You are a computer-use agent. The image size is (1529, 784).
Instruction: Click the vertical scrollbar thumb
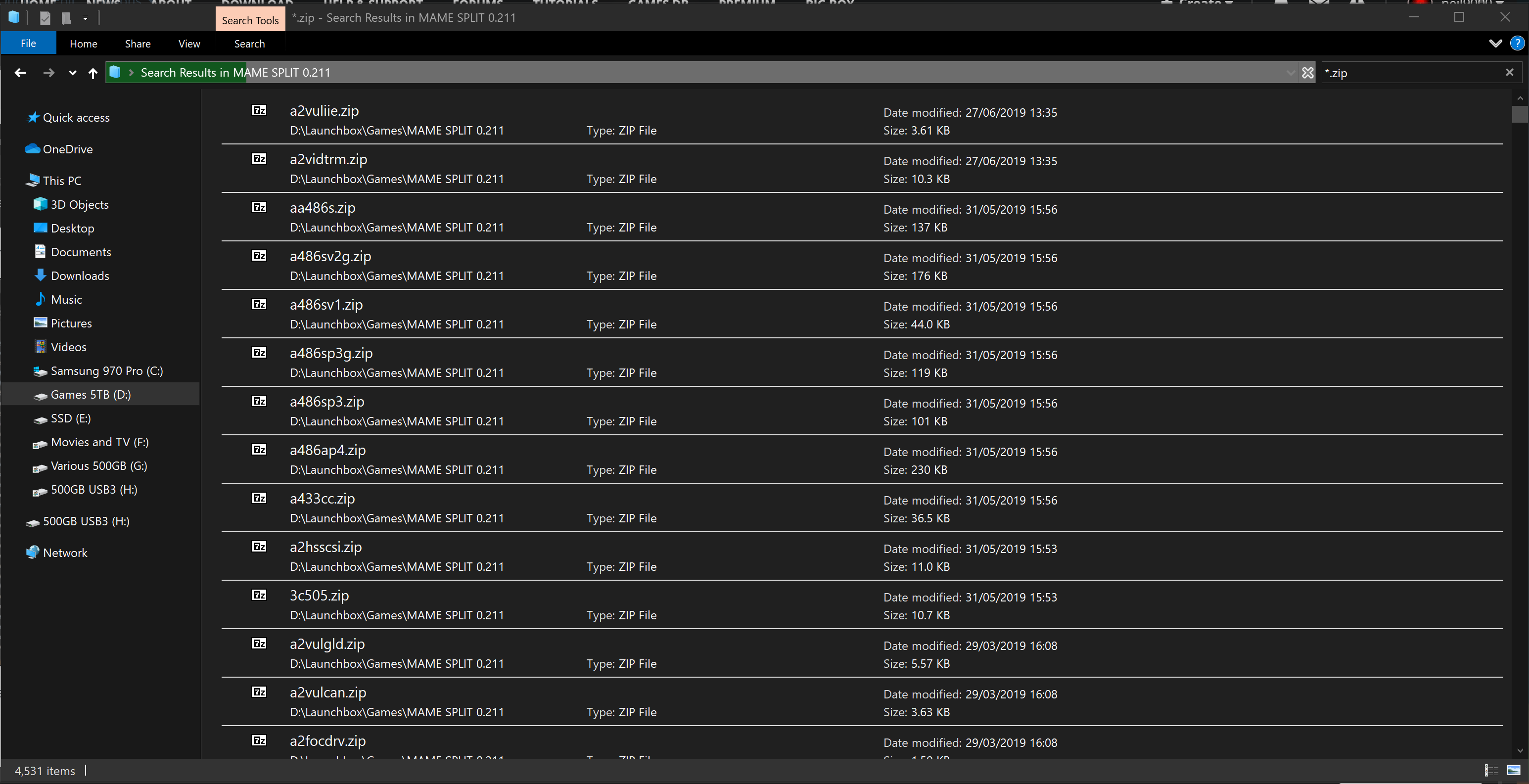1520,113
